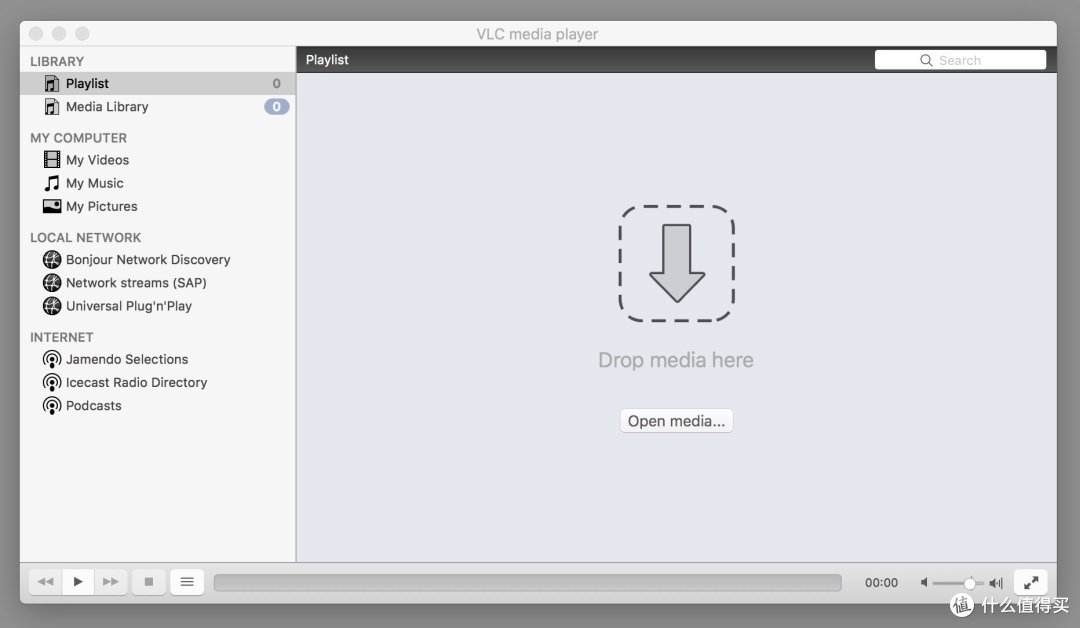Toggle fullscreen mode button
Image resolution: width=1080 pixels, height=628 pixels.
pos(1030,583)
